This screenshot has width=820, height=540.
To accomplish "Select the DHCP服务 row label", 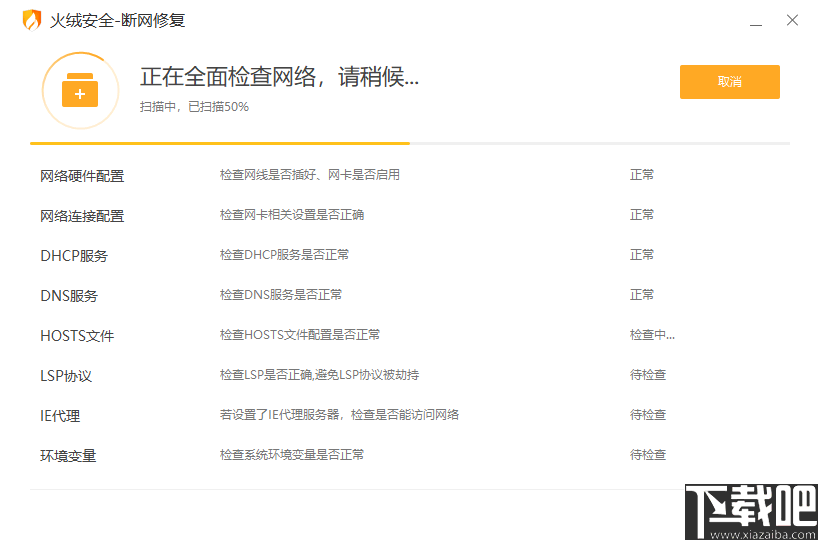I will (x=74, y=256).
